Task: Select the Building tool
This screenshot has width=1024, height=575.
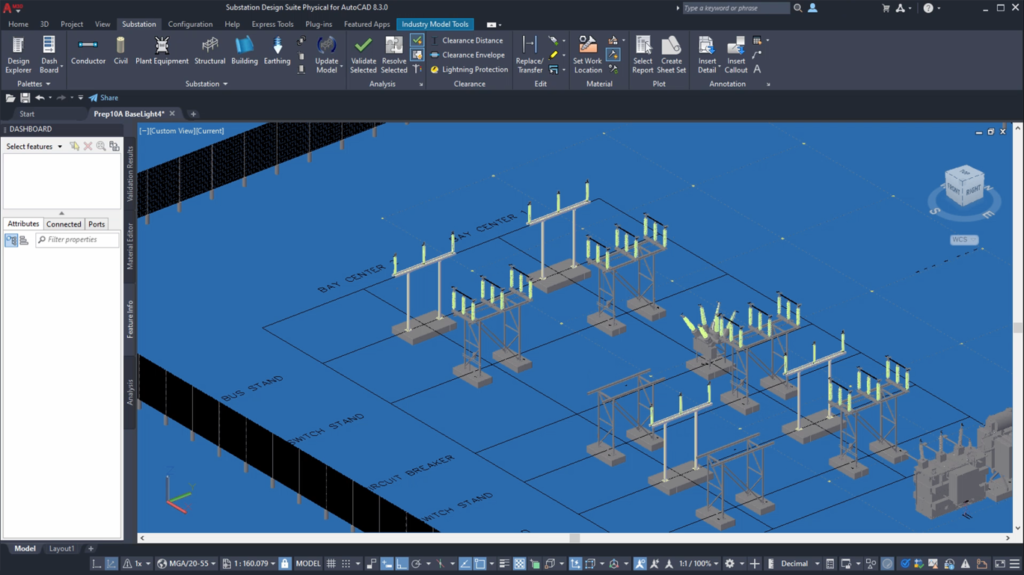Action: pyautogui.click(x=244, y=51)
